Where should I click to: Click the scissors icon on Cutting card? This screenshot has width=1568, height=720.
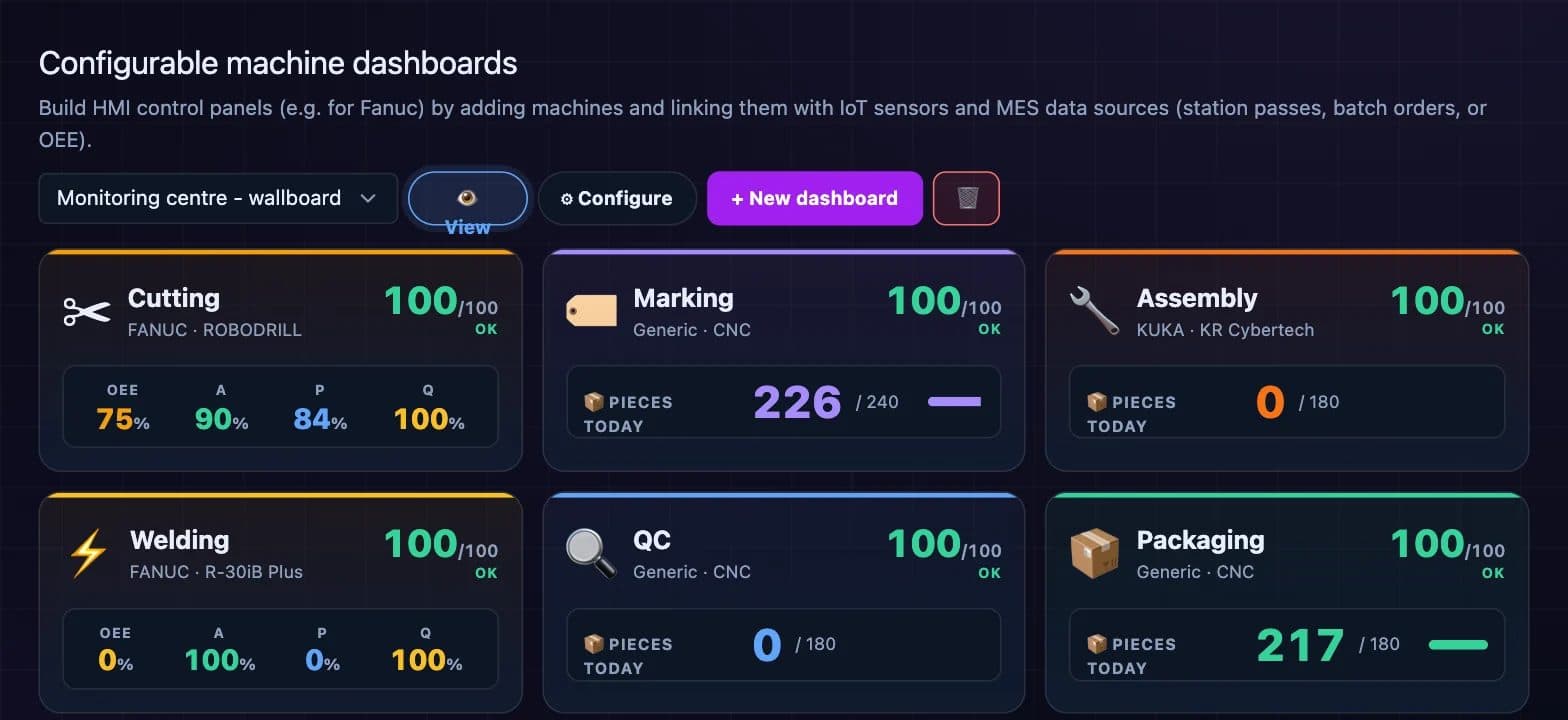pos(87,311)
